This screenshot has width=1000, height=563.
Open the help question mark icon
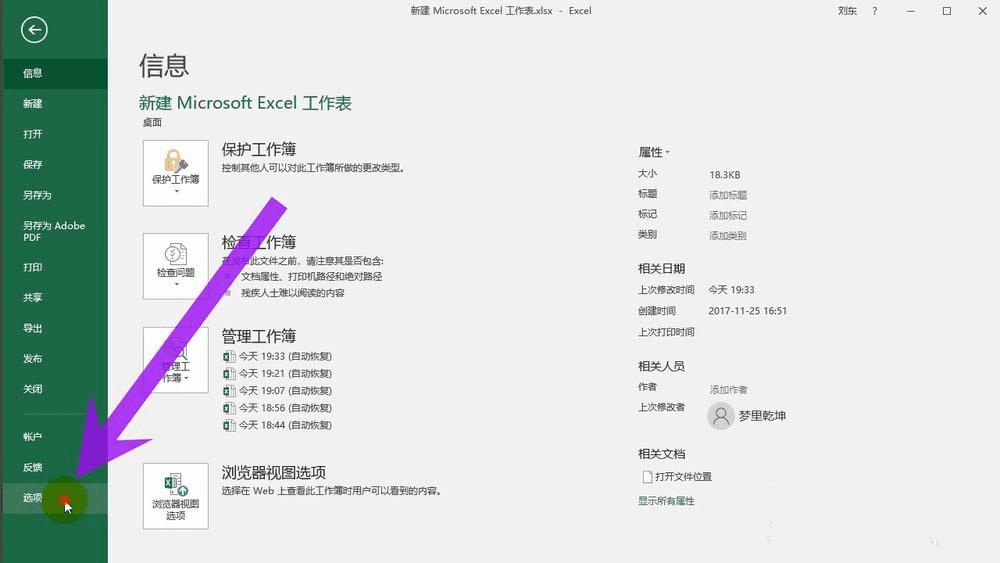point(874,11)
